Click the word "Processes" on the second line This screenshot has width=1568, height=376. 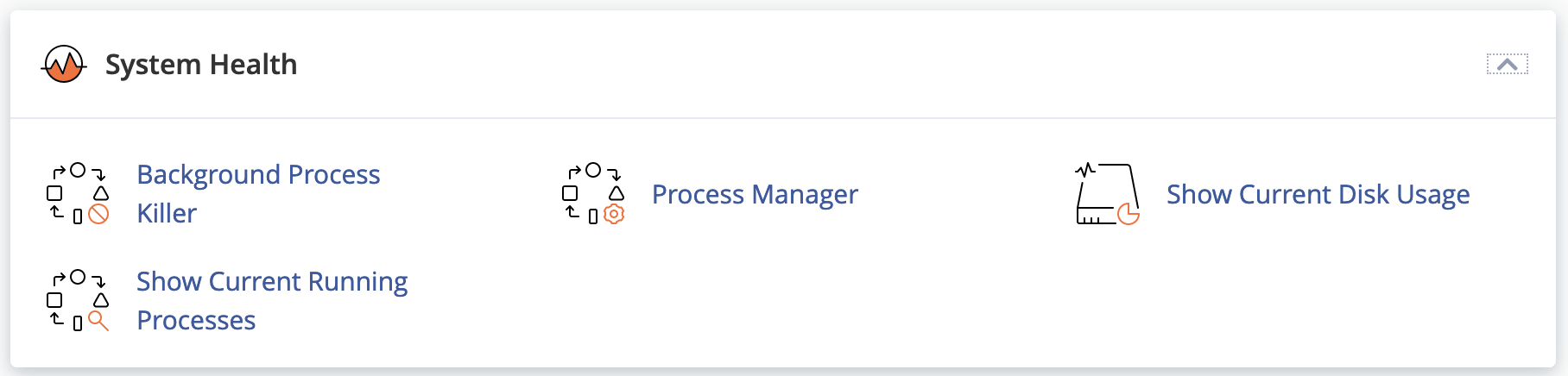(196, 321)
